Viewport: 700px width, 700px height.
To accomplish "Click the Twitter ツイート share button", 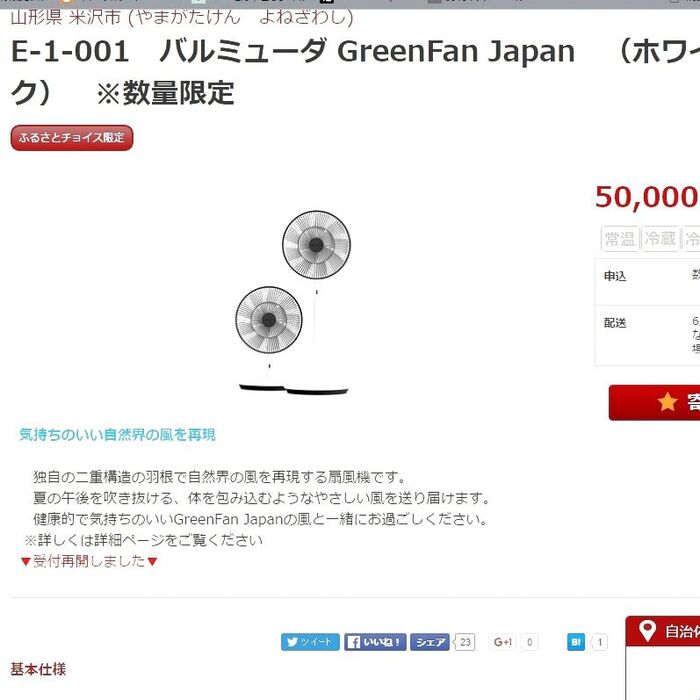I will pyautogui.click(x=310, y=642).
